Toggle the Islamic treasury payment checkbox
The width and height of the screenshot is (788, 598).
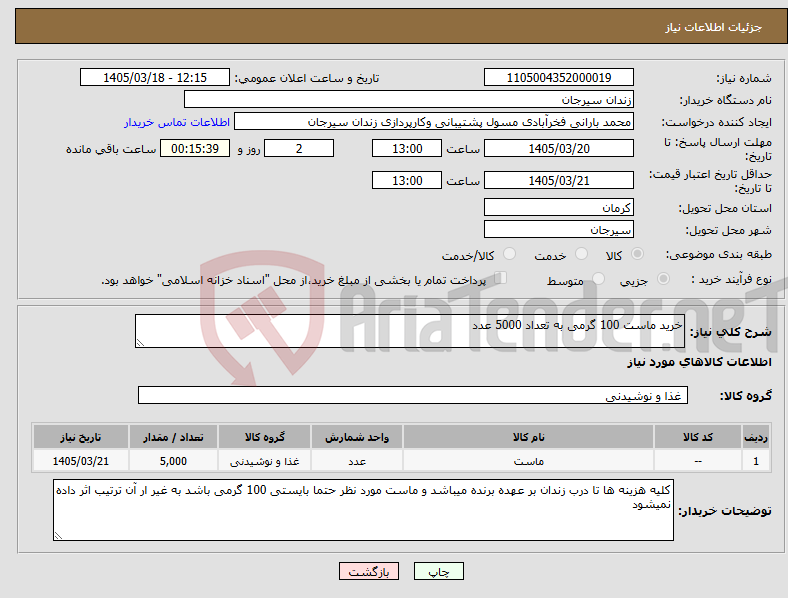tap(501, 278)
